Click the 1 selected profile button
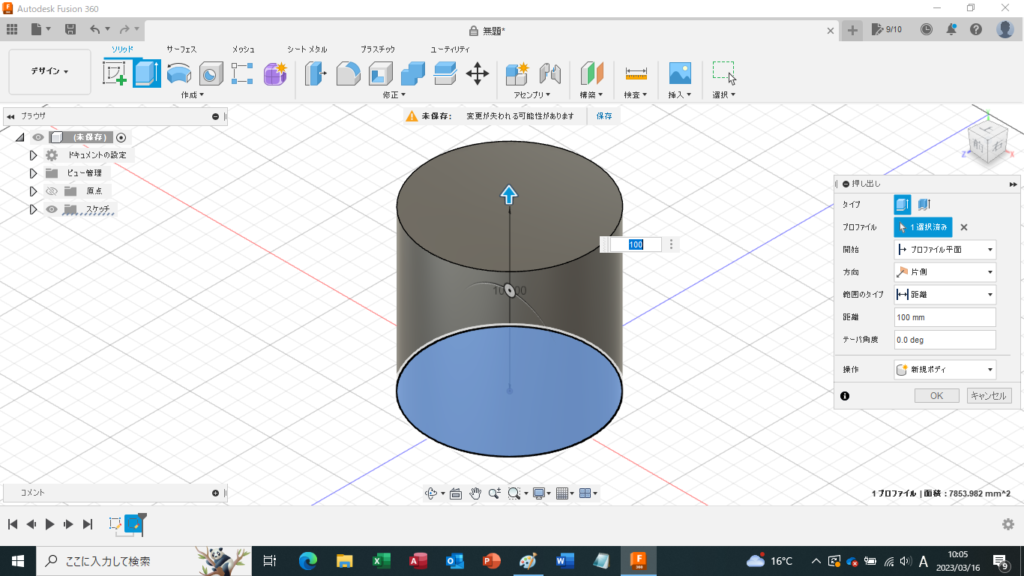 (x=923, y=227)
